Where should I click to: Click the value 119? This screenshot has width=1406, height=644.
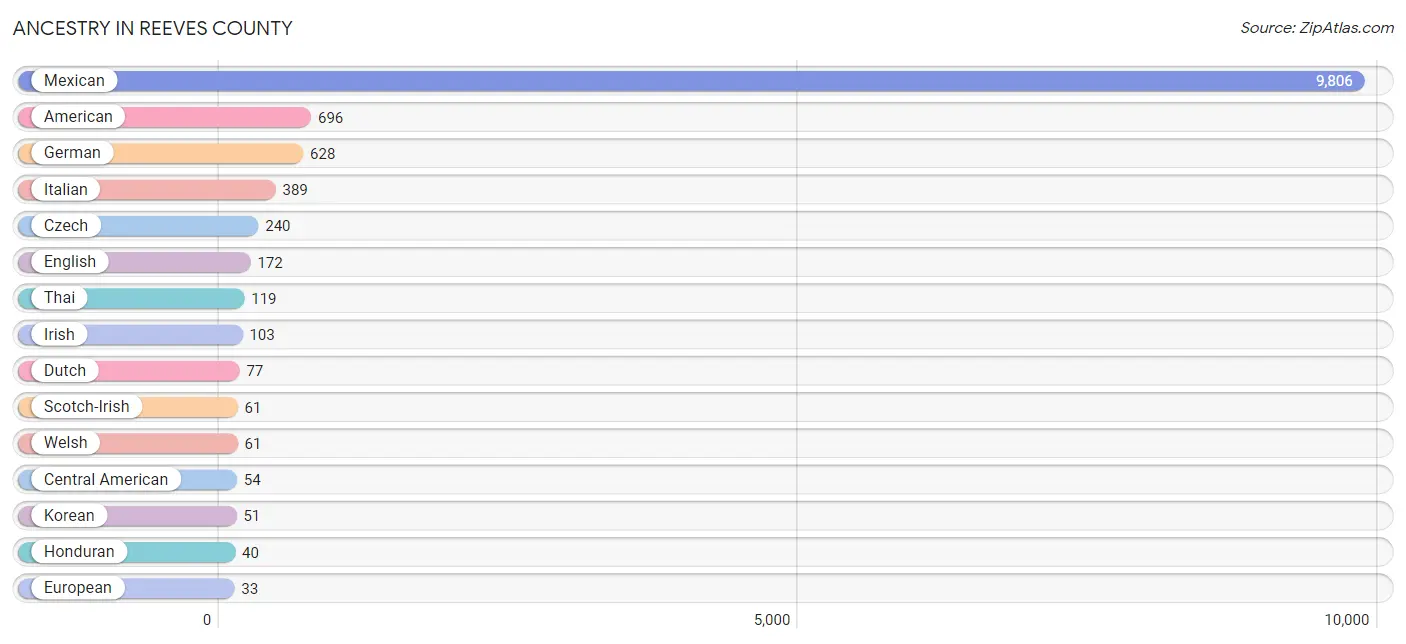(264, 299)
